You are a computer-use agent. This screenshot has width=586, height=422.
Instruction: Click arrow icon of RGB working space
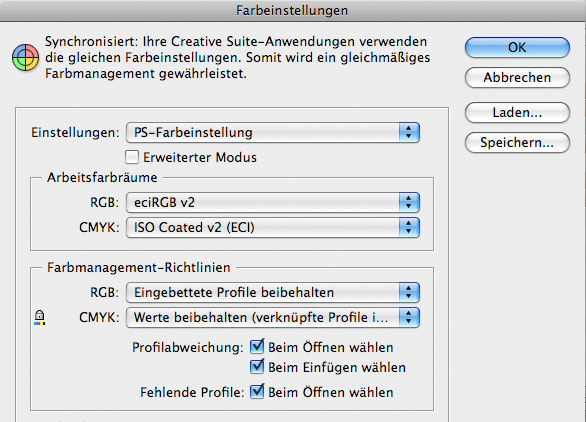click(409, 203)
